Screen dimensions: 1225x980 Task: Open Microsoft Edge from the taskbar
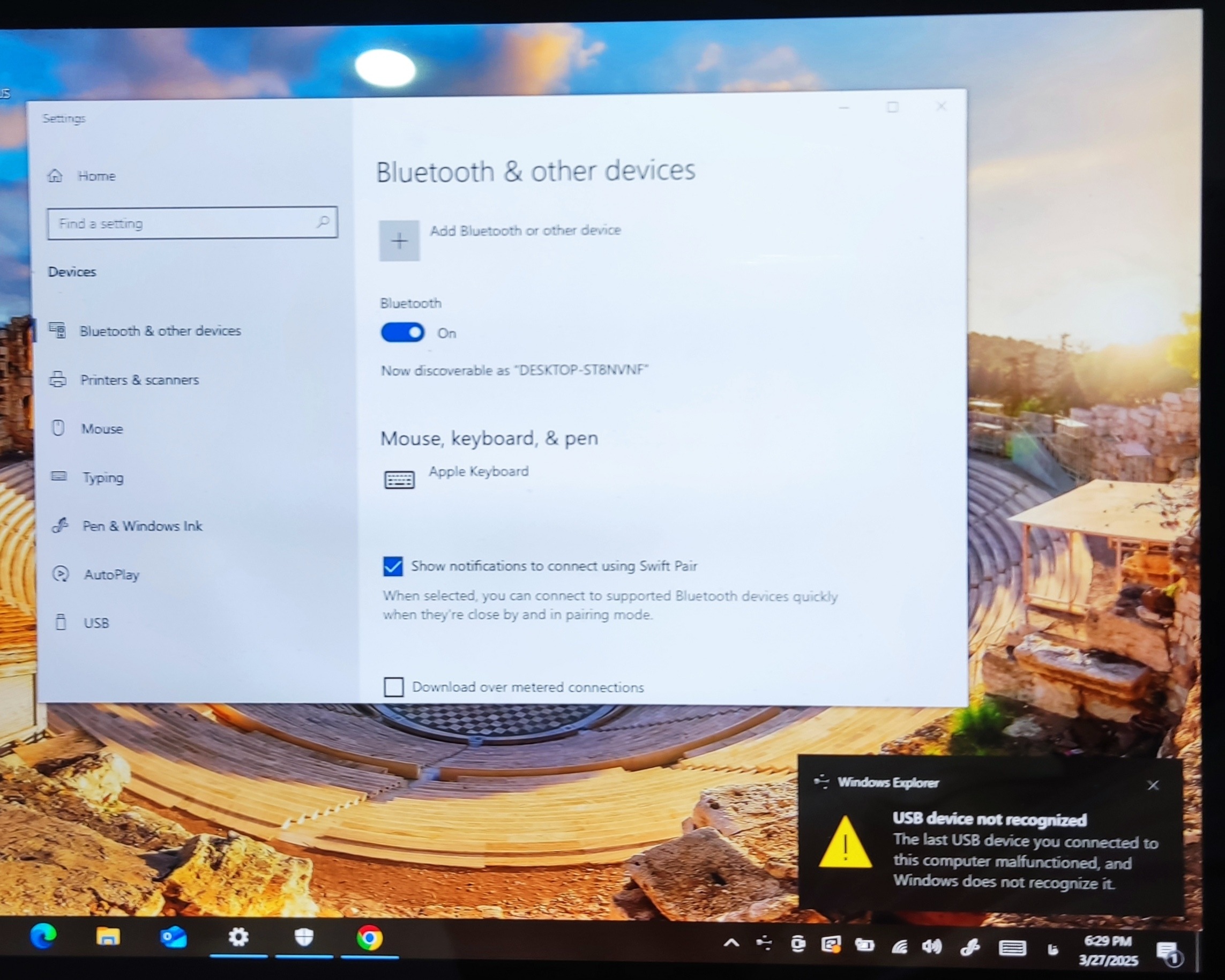tap(44, 936)
